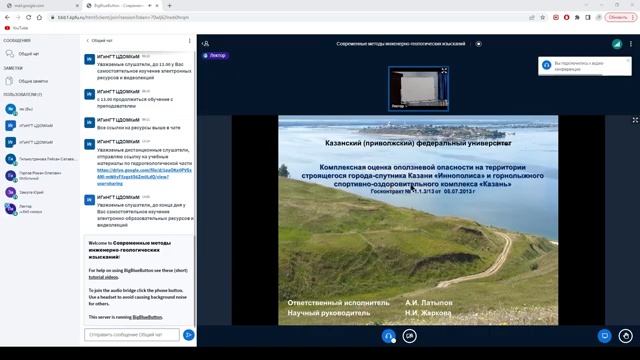Open the connection status icon
The image size is (640, 360).
pos(617,44)
